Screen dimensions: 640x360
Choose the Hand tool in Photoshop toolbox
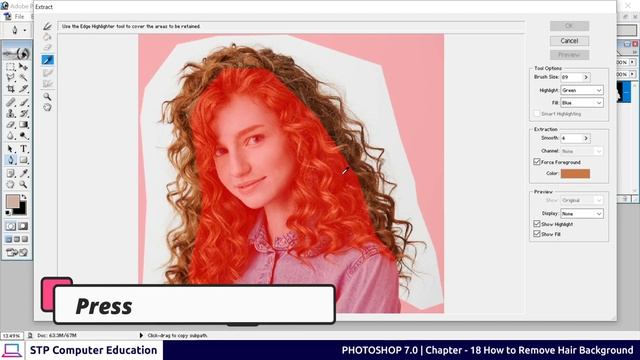pyautogui.click(x=11, y=184)
